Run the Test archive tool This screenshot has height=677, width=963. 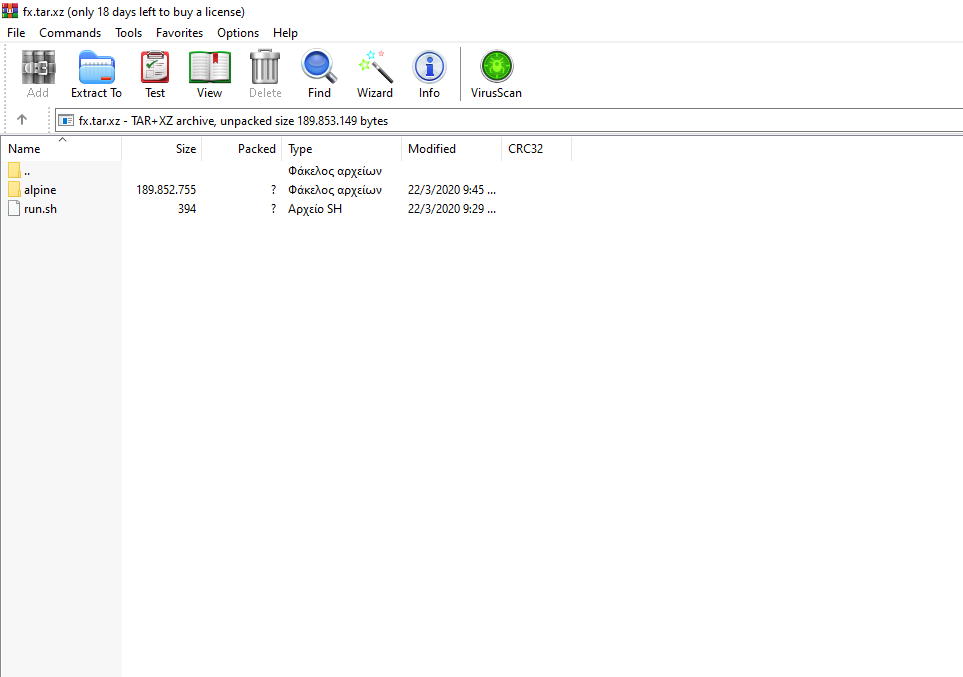[155, 67]
